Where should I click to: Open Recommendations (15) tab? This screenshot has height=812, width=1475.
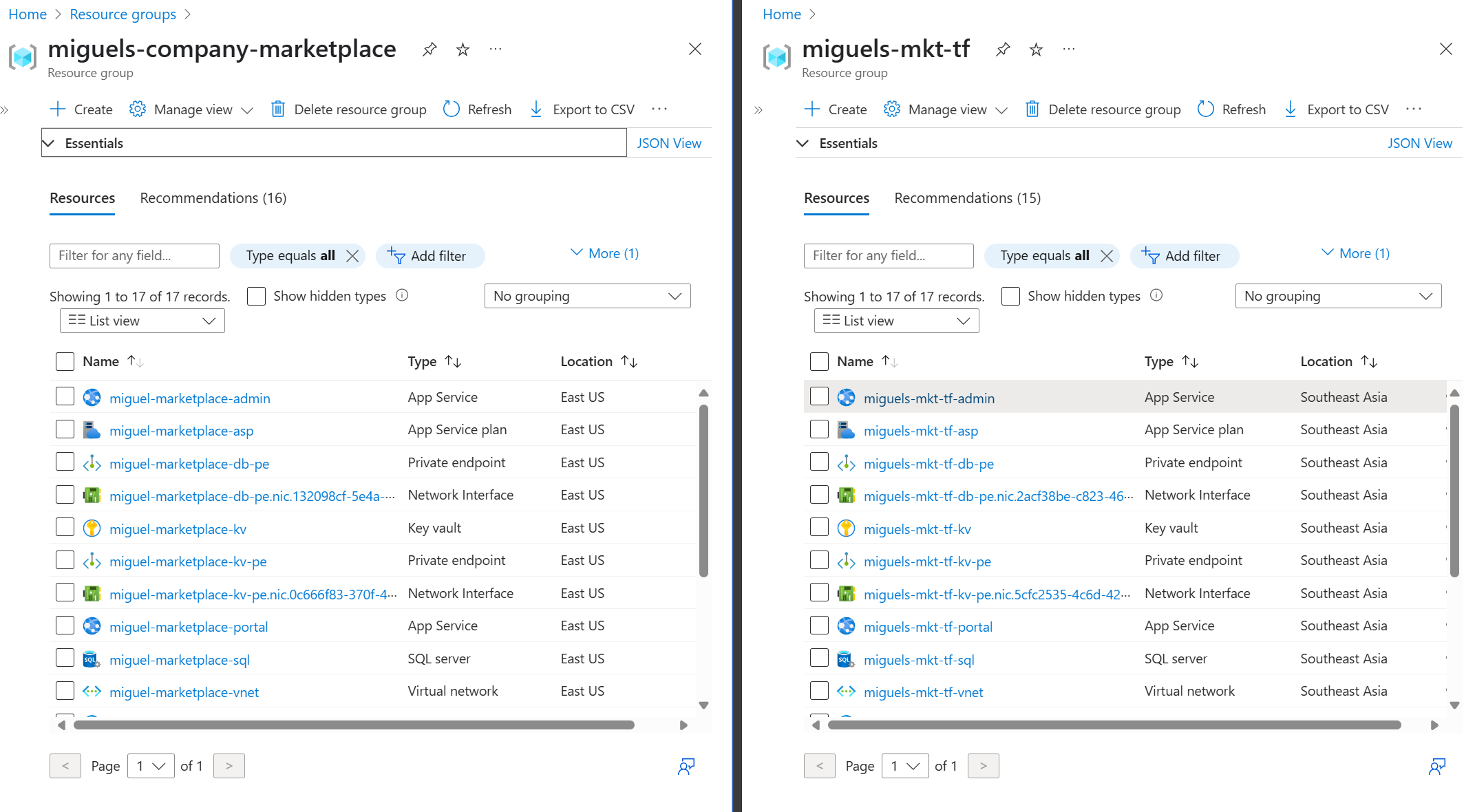click(x=968, y=198)
